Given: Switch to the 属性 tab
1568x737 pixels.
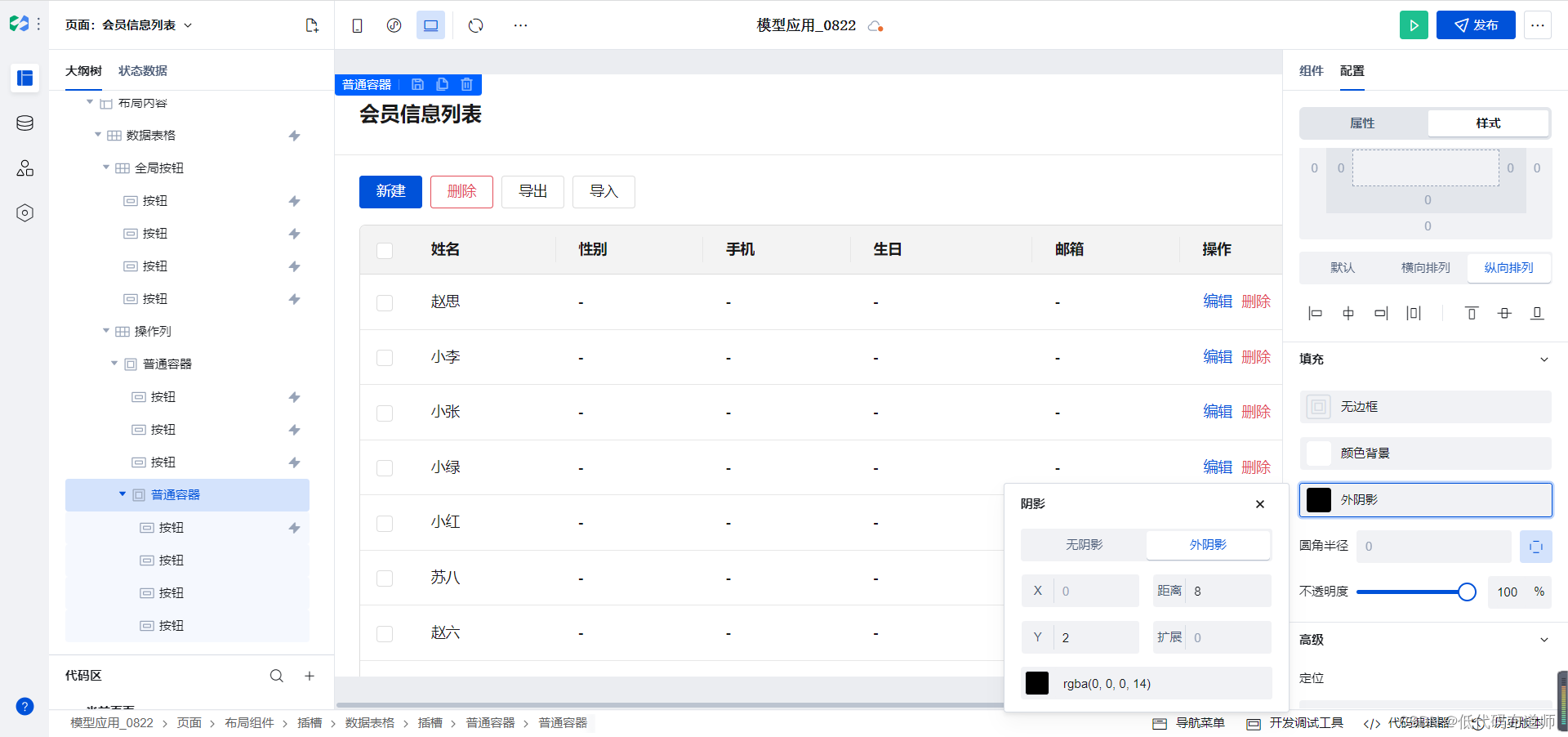Looking at the screenshot, I should [x=1362, y=123].
